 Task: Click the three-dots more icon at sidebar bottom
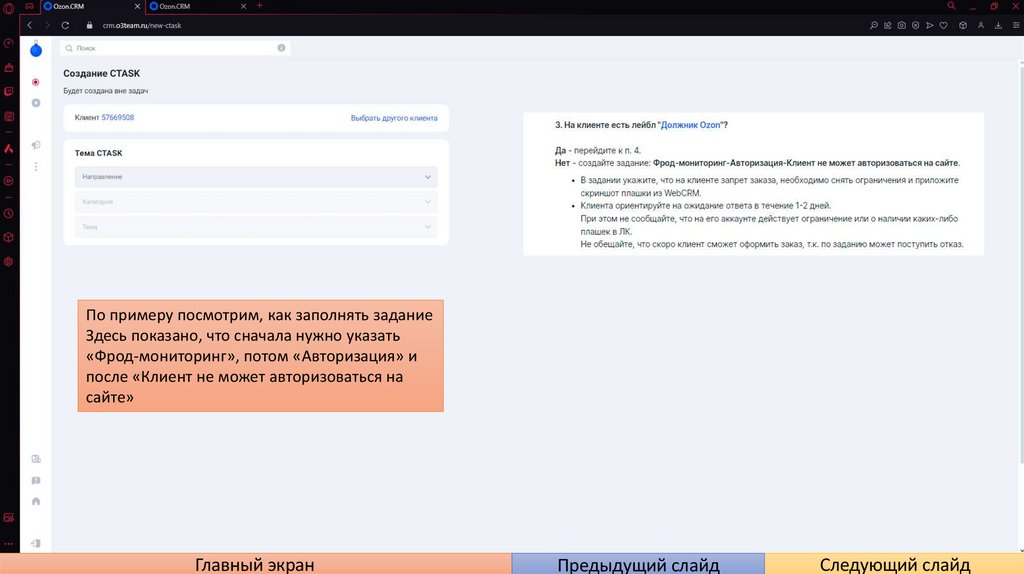[8, 543]
